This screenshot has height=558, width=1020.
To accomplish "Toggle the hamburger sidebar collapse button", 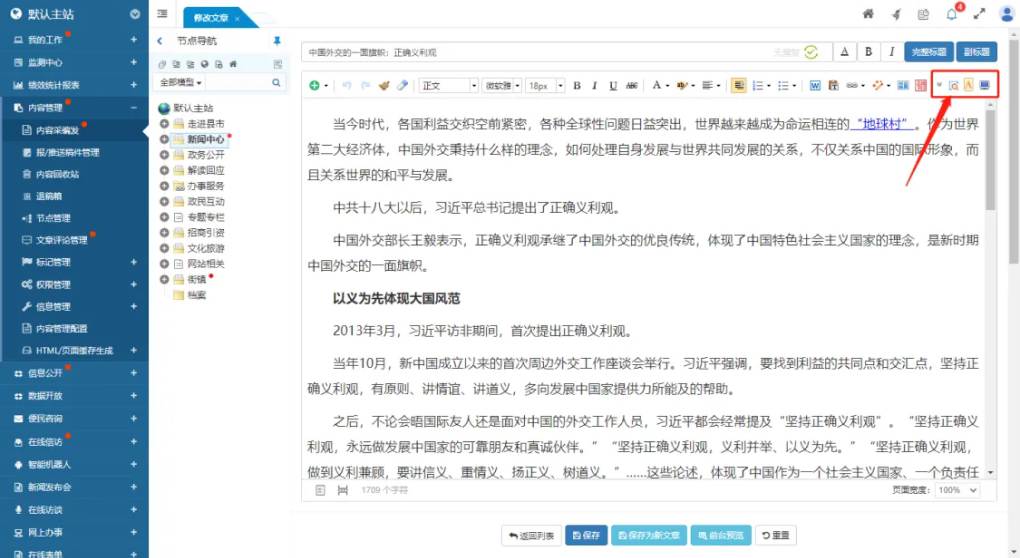I will point(162,14).
